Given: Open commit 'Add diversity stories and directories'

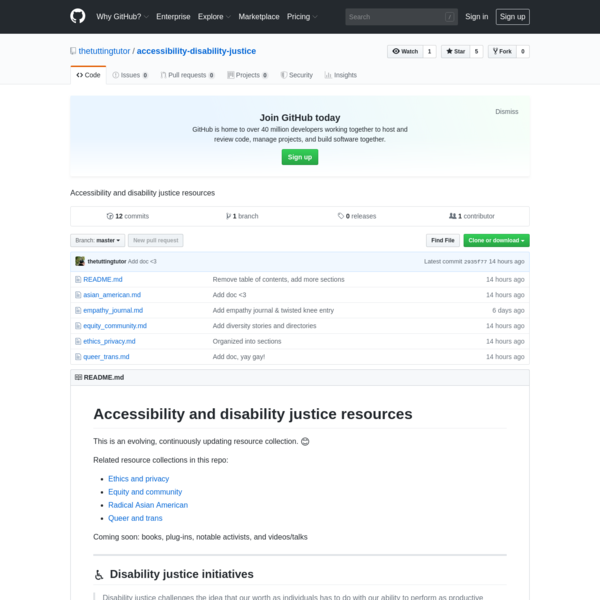Looking at the screenshot, I should 264,326.
